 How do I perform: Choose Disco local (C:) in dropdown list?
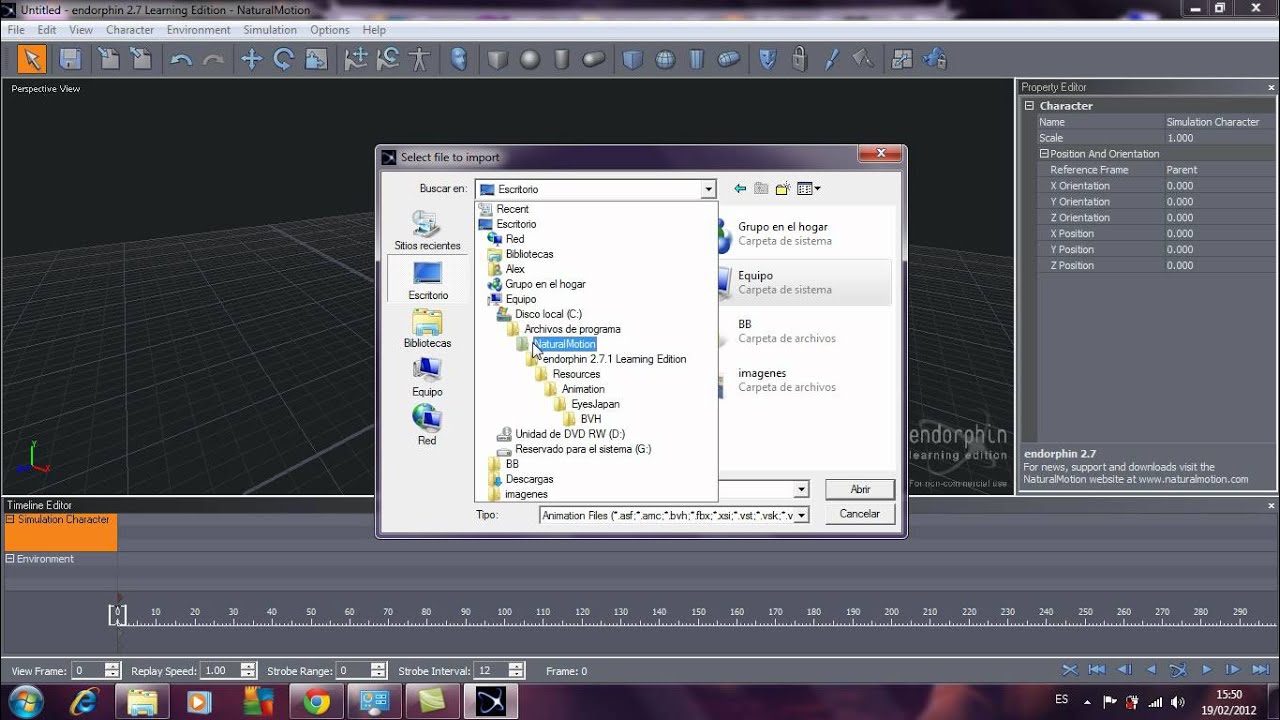tap(548, 314)
